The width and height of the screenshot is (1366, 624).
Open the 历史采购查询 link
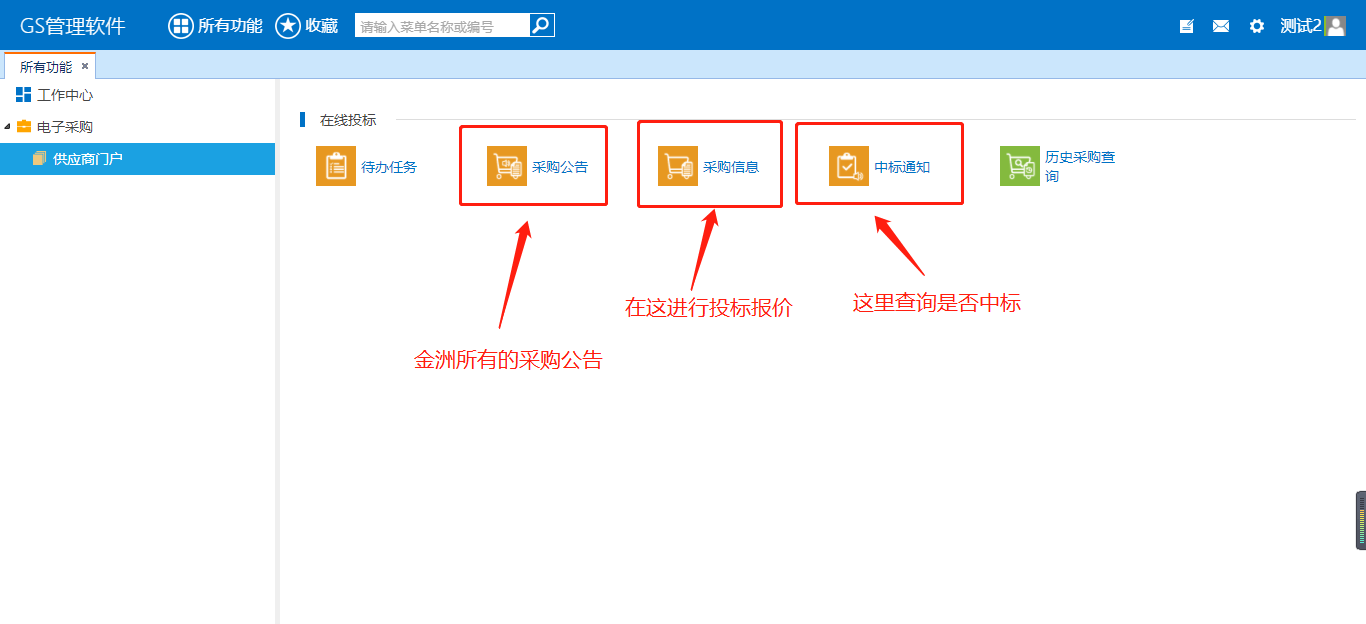click(x=1080, y=167)
